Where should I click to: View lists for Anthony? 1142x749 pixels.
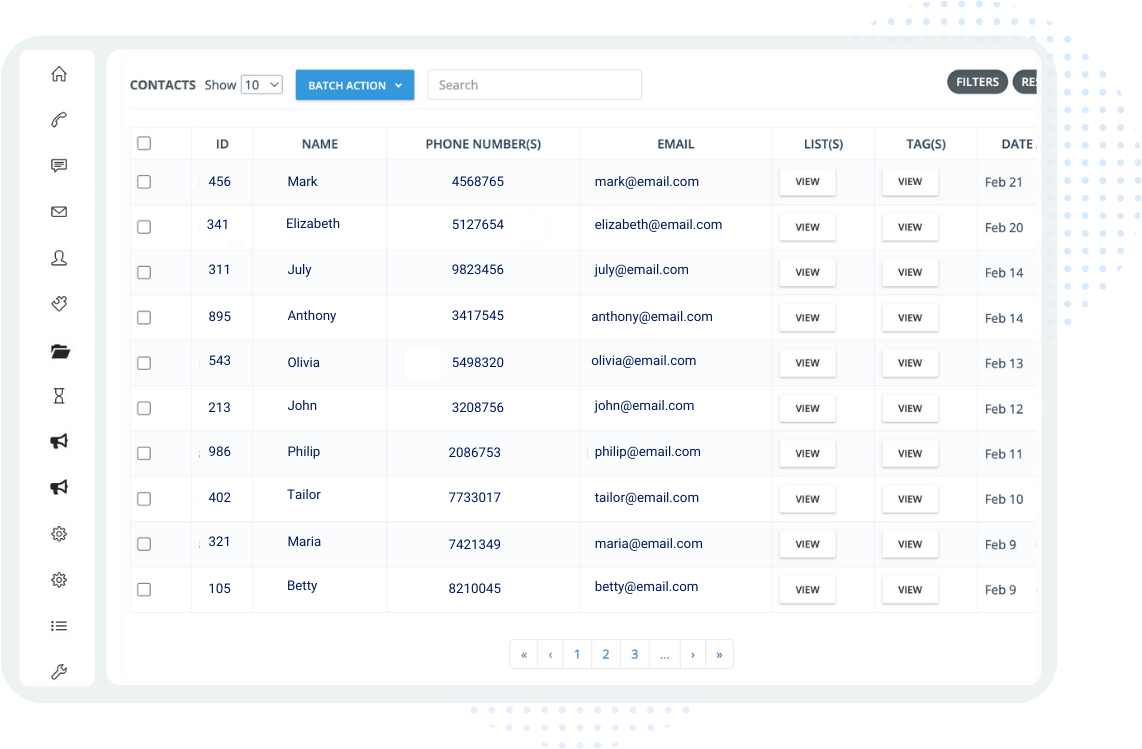click(x=807, y=318)
